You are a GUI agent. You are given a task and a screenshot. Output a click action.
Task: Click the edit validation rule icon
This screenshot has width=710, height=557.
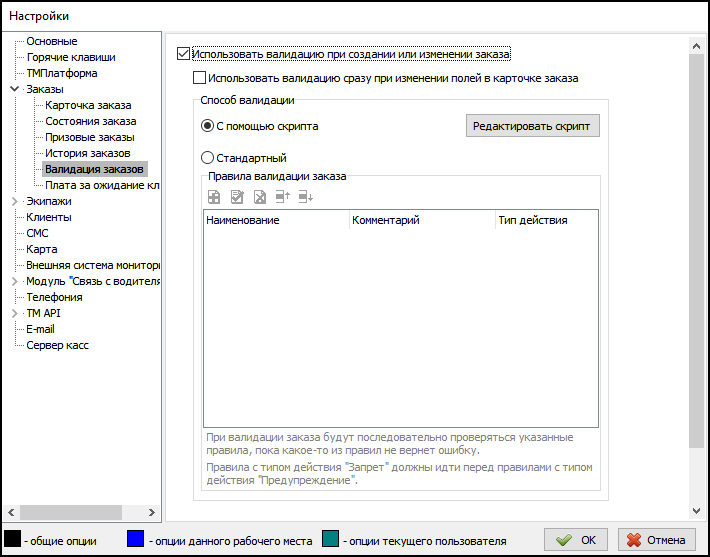236,197
